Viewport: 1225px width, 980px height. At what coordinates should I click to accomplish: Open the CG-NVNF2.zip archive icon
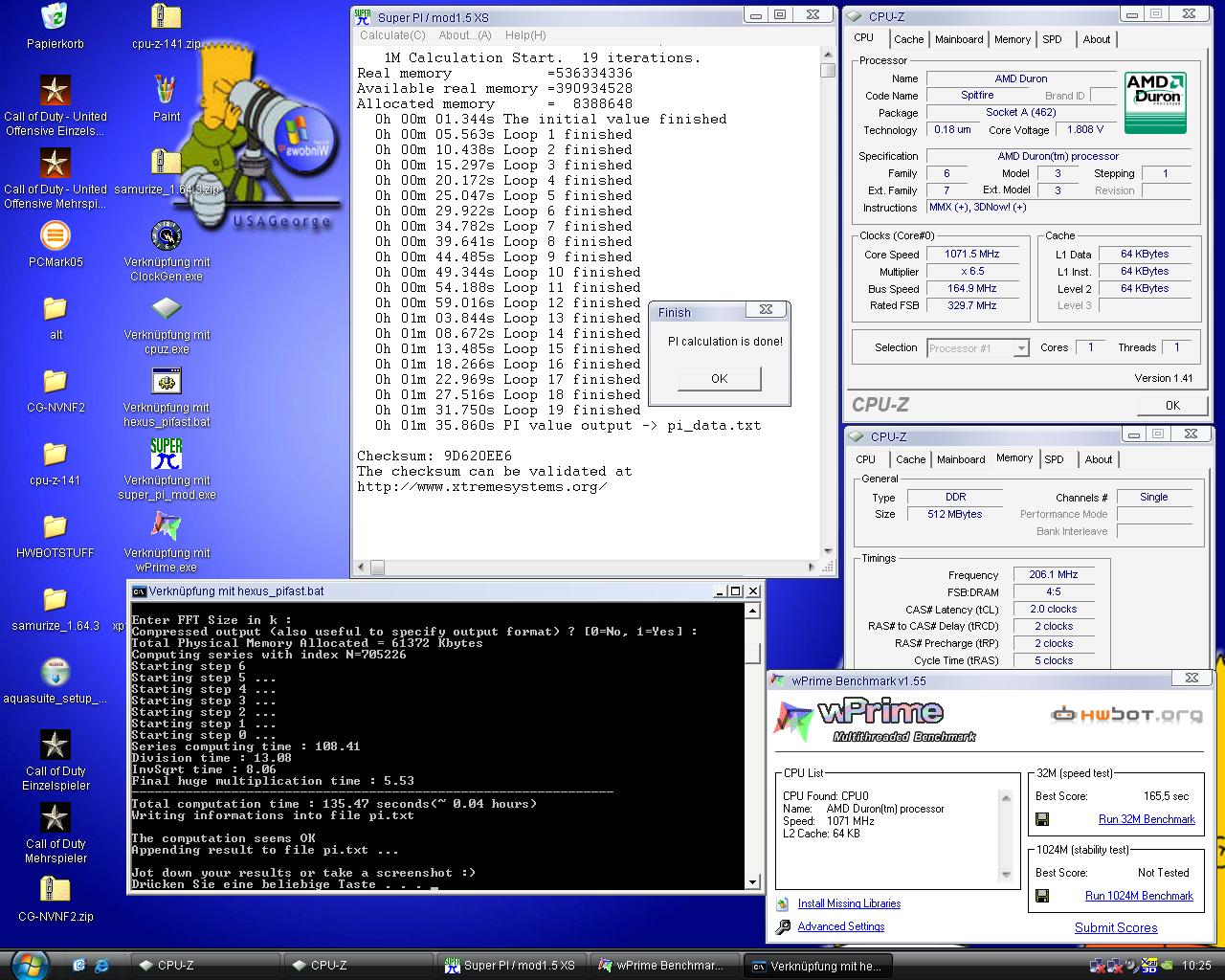pos(56,890)
